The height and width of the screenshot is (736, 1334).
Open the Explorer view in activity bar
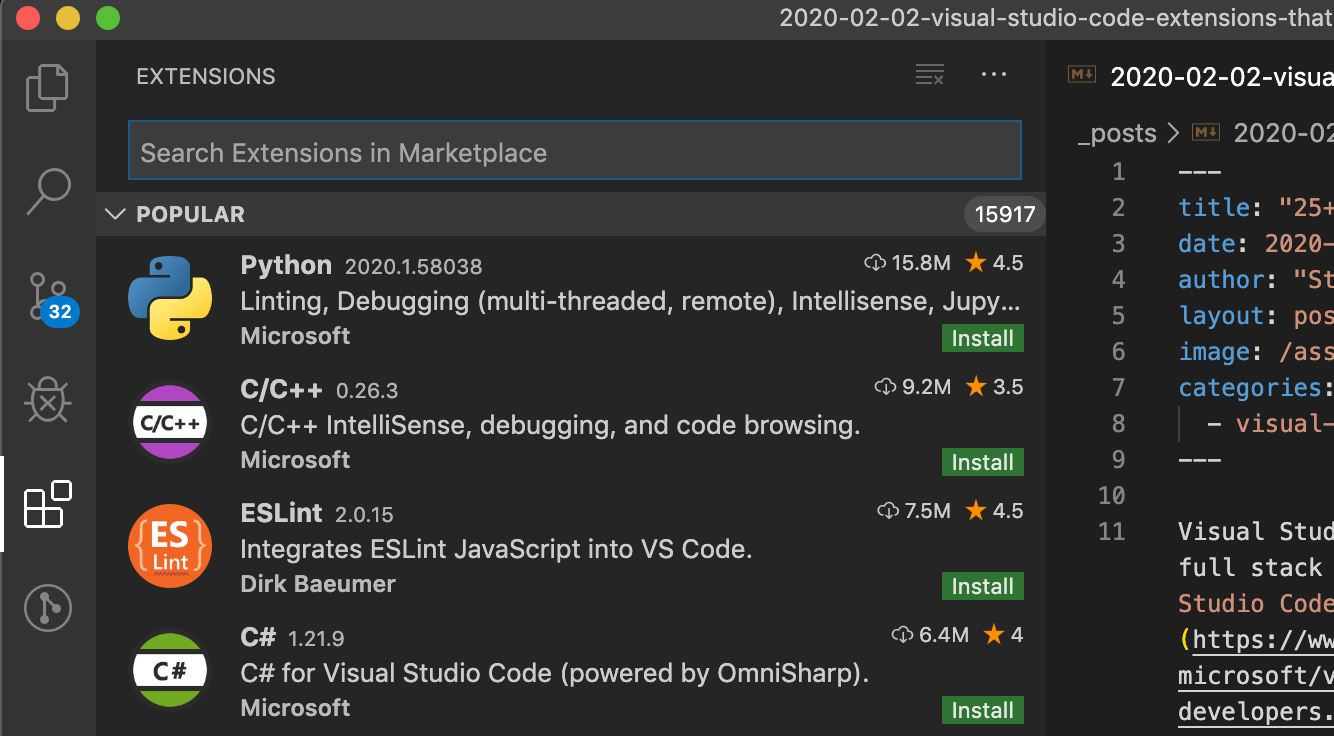coord(47,88)
